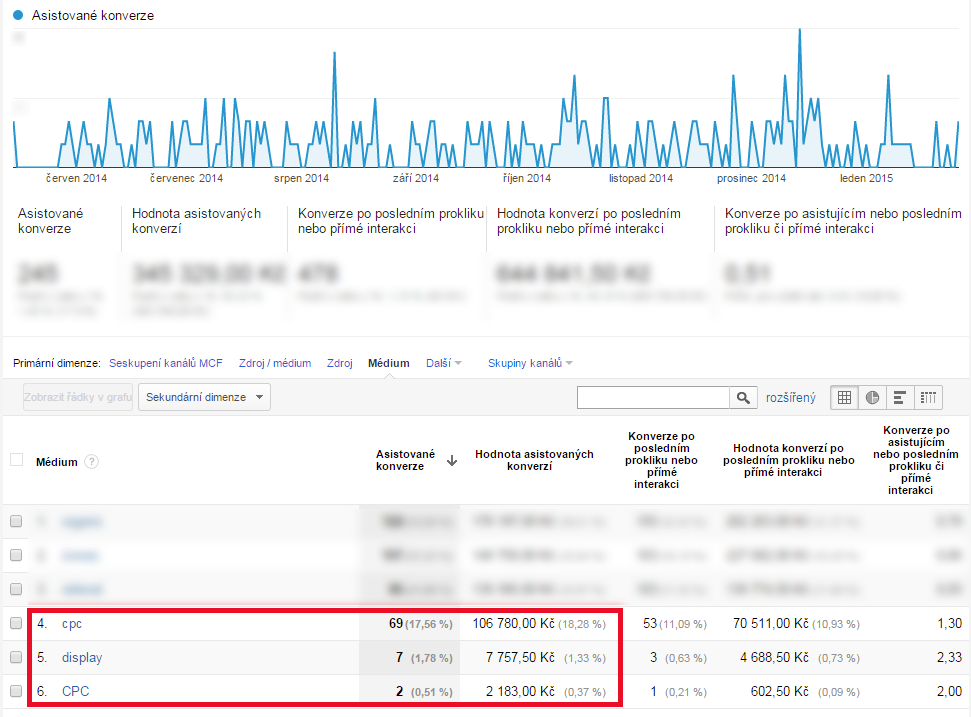Tick the second blurred row checkbox
Viewport: 971px width, 717px height.
click(x=16, y=555)
